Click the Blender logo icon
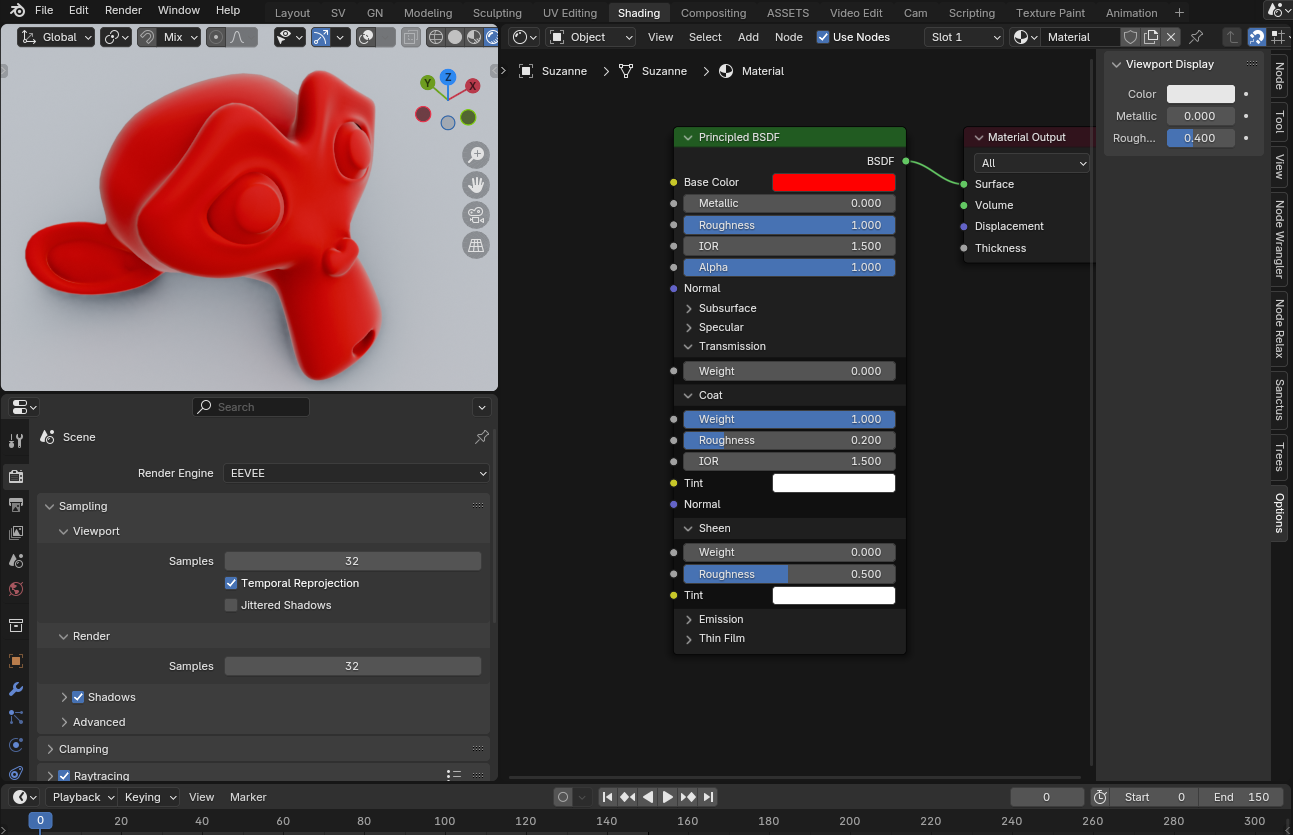 17,10
